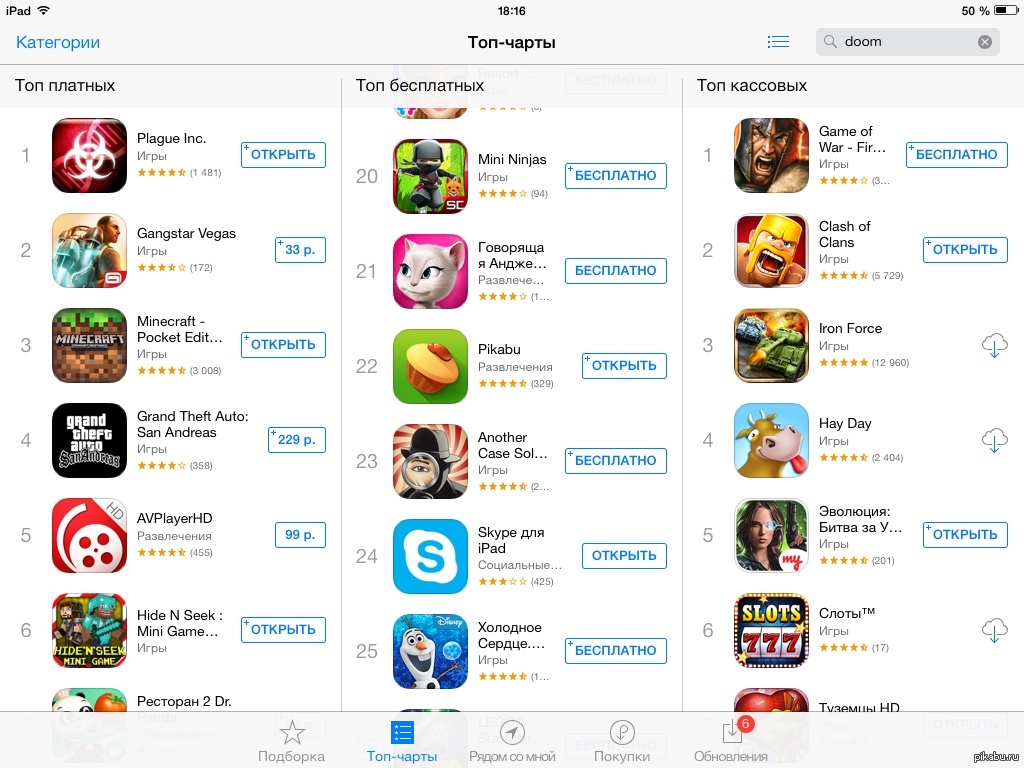Clear the doom search text

[x=985, y=42]
